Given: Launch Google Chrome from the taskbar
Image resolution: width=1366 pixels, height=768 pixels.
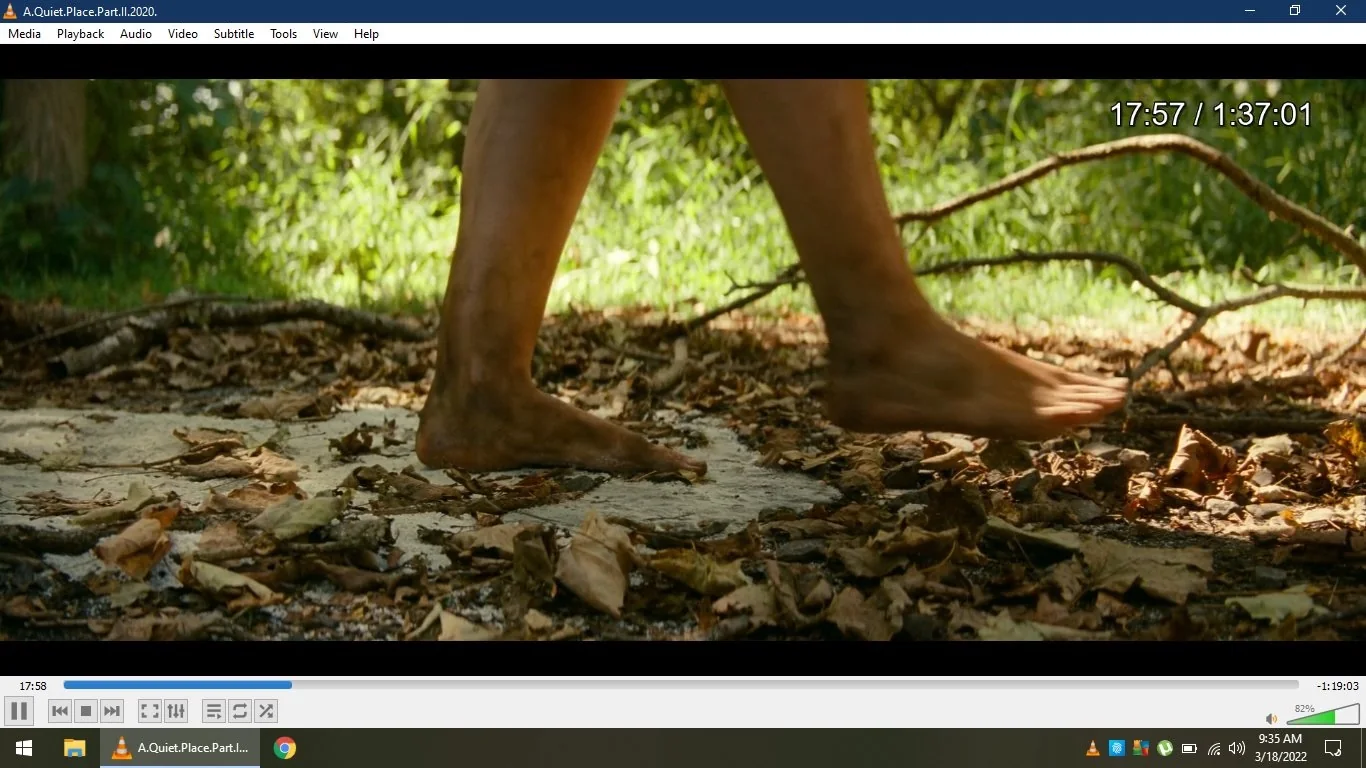Looking at the screenshot, I should [x=285, y=748].
